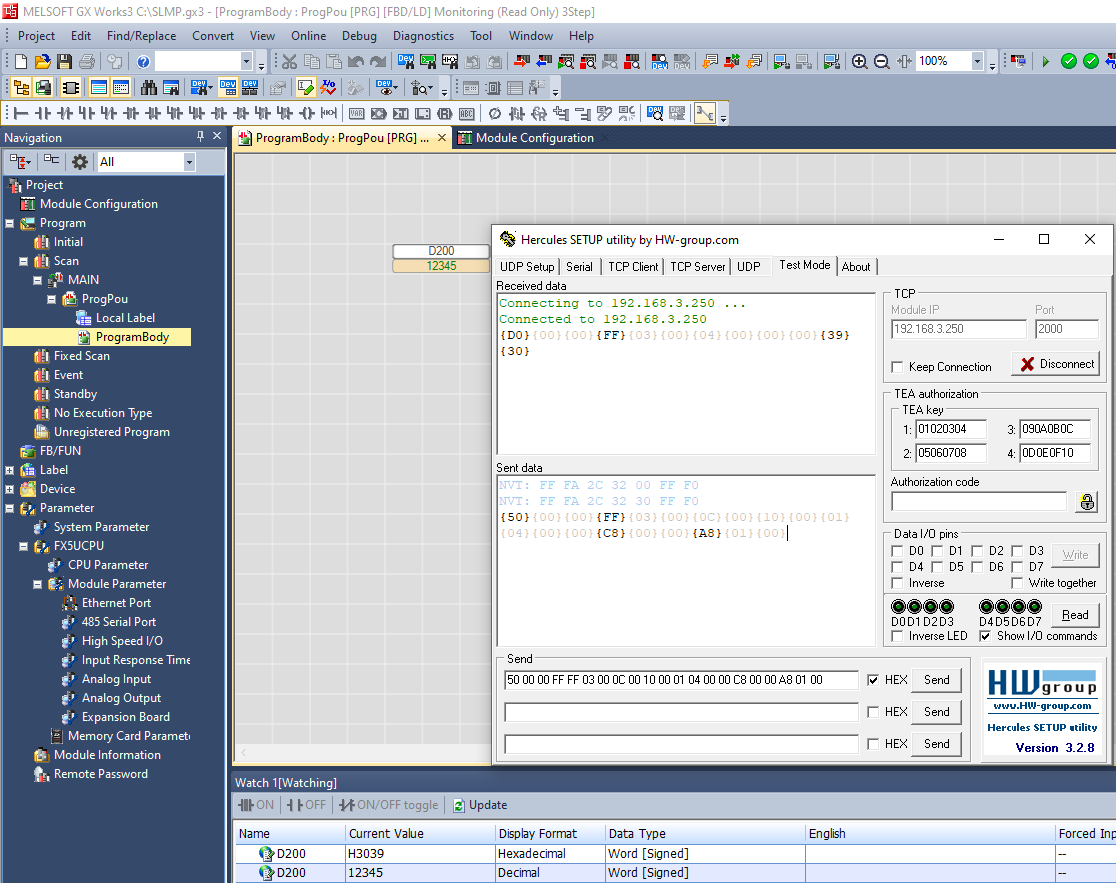Screen dimensions: 1116x883
Task: Enable HEX for the second Send line
Action: (x=873, y=712)
